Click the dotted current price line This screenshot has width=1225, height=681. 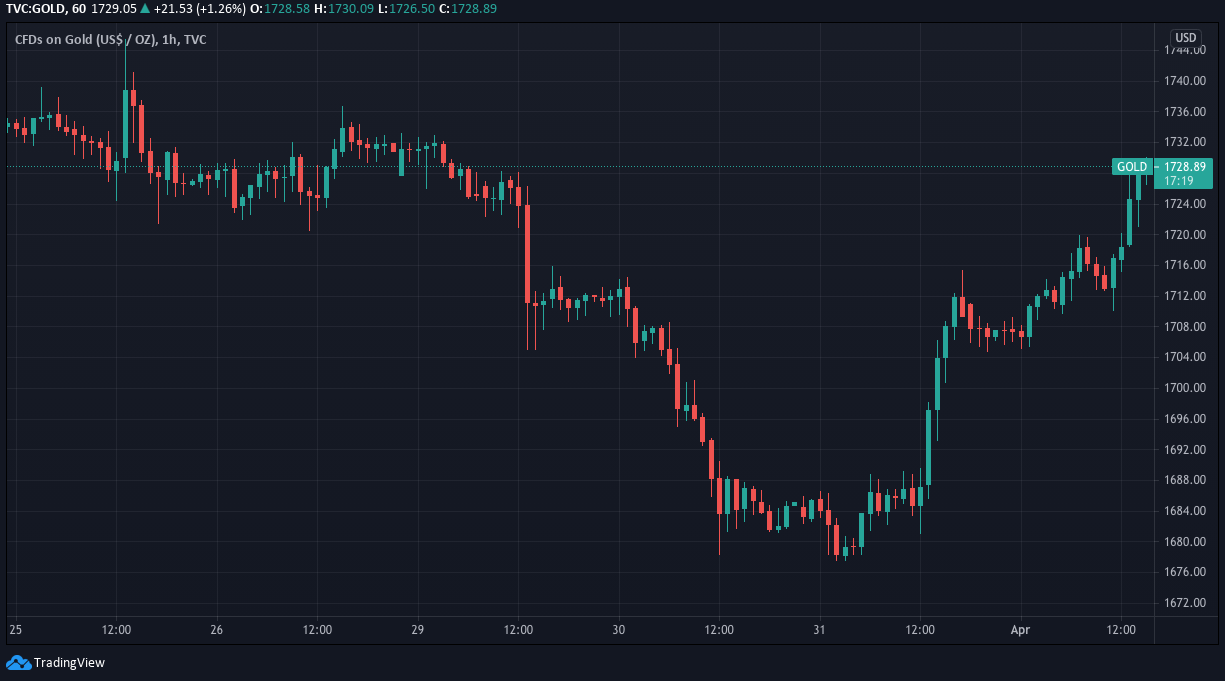pyautogui.click(x=558, y=166)
